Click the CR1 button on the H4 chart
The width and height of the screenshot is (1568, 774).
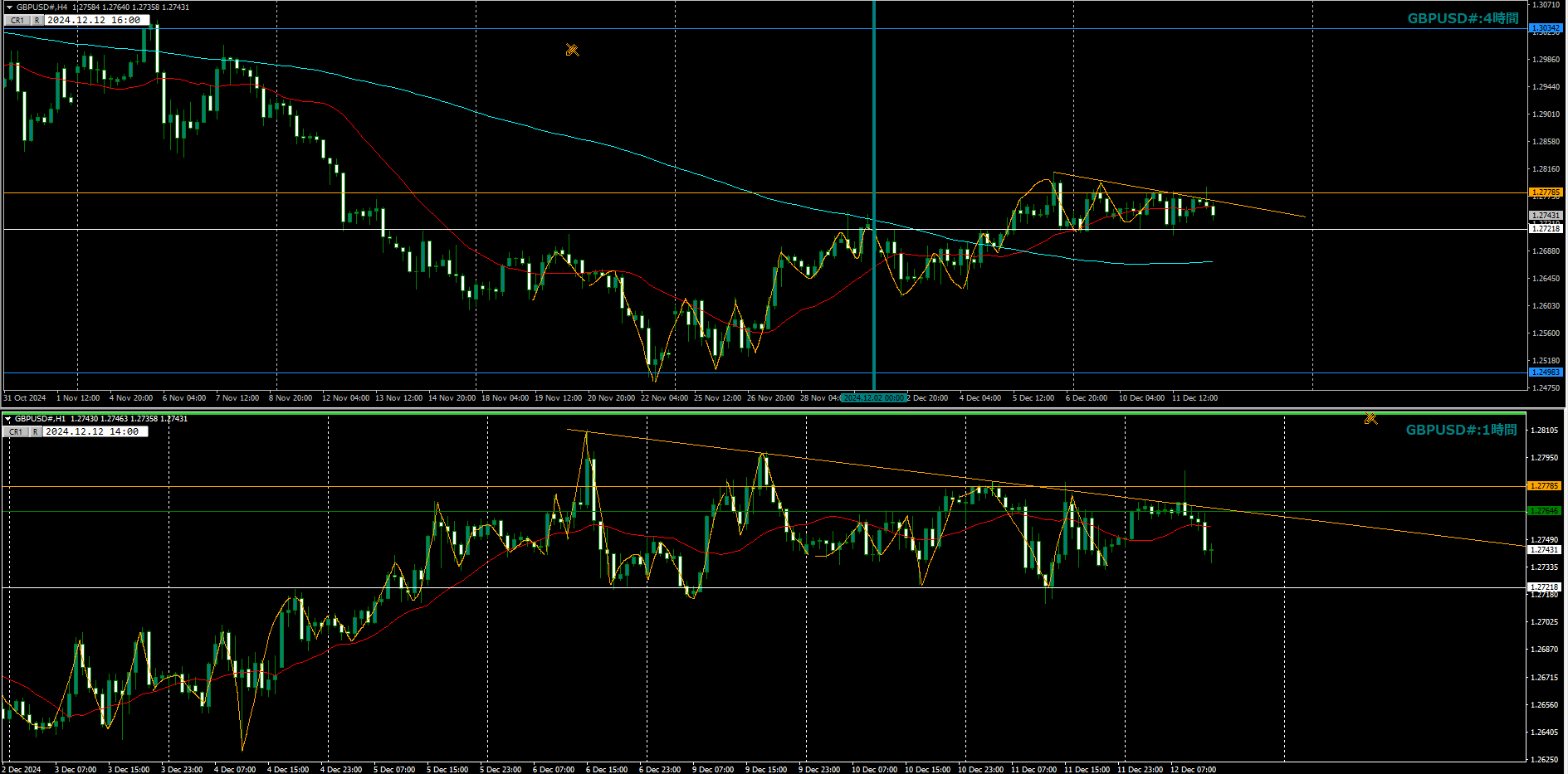17,20
